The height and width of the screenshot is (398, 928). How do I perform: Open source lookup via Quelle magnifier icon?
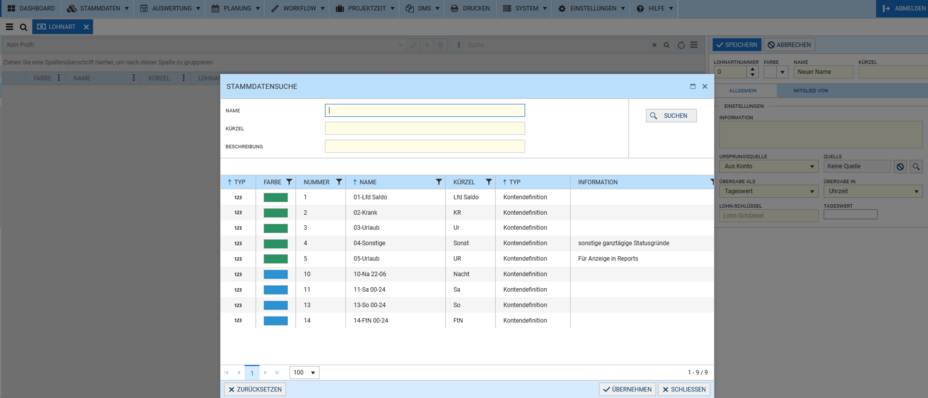pyautogui.click(x=916, y=167)
